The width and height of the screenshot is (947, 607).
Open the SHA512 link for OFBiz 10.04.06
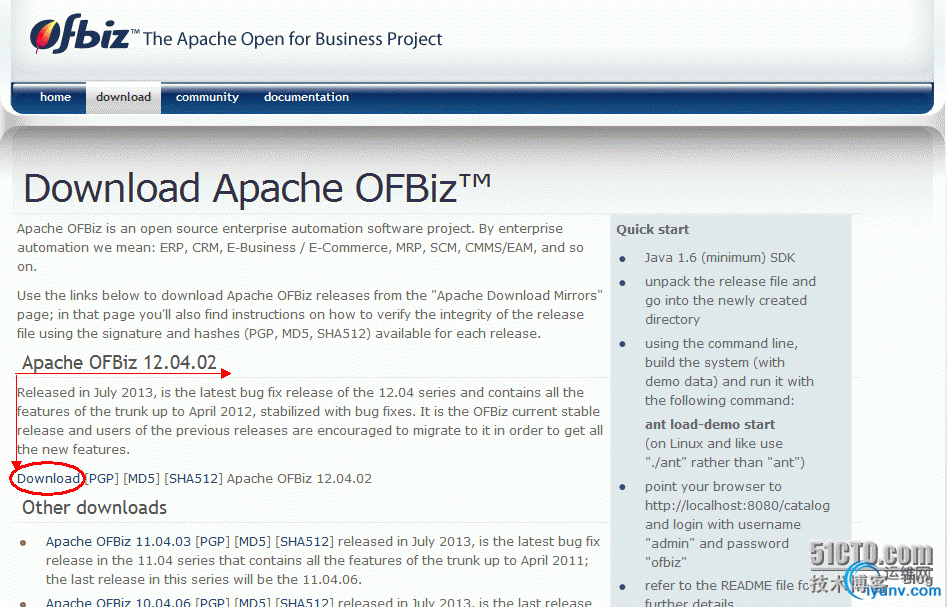pyautogui.click(x=304, y=602)
